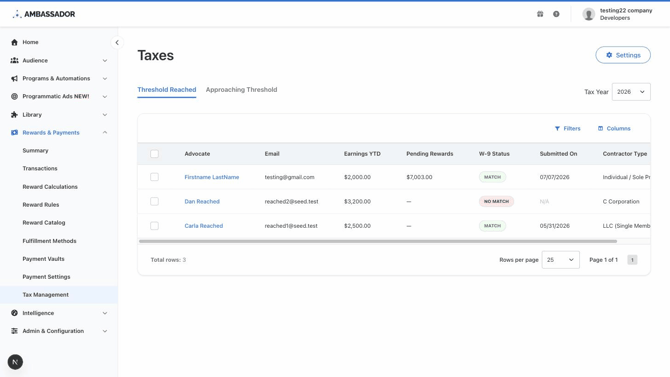
Task: Click the Rewards & Payments money icon
Action: tap(15, 133)
